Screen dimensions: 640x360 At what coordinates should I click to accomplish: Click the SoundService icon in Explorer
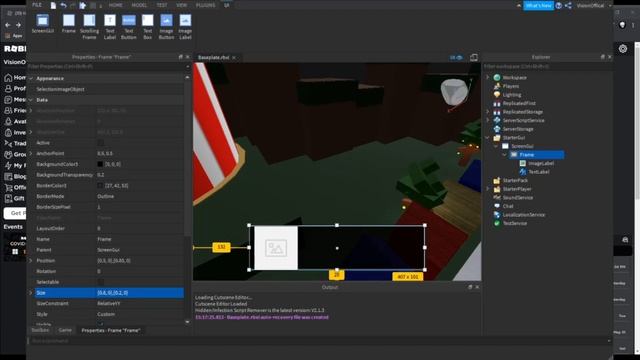(497, 198)
